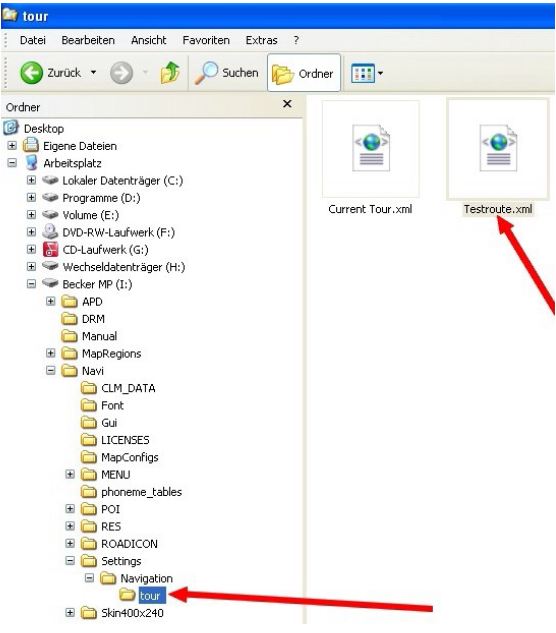Viewport: 556px width, 633px height.
Task: Click the green Zurück back arrow icon
Action: (x=31, y=73)
